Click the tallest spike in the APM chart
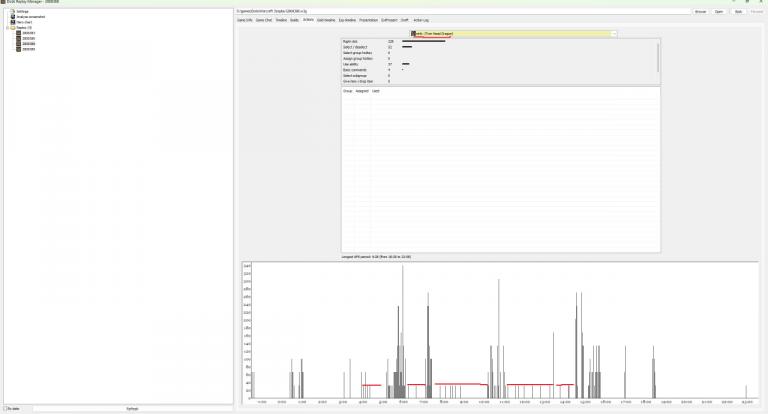The height and width of the screenshot is (414, 768). pos(403,331)
